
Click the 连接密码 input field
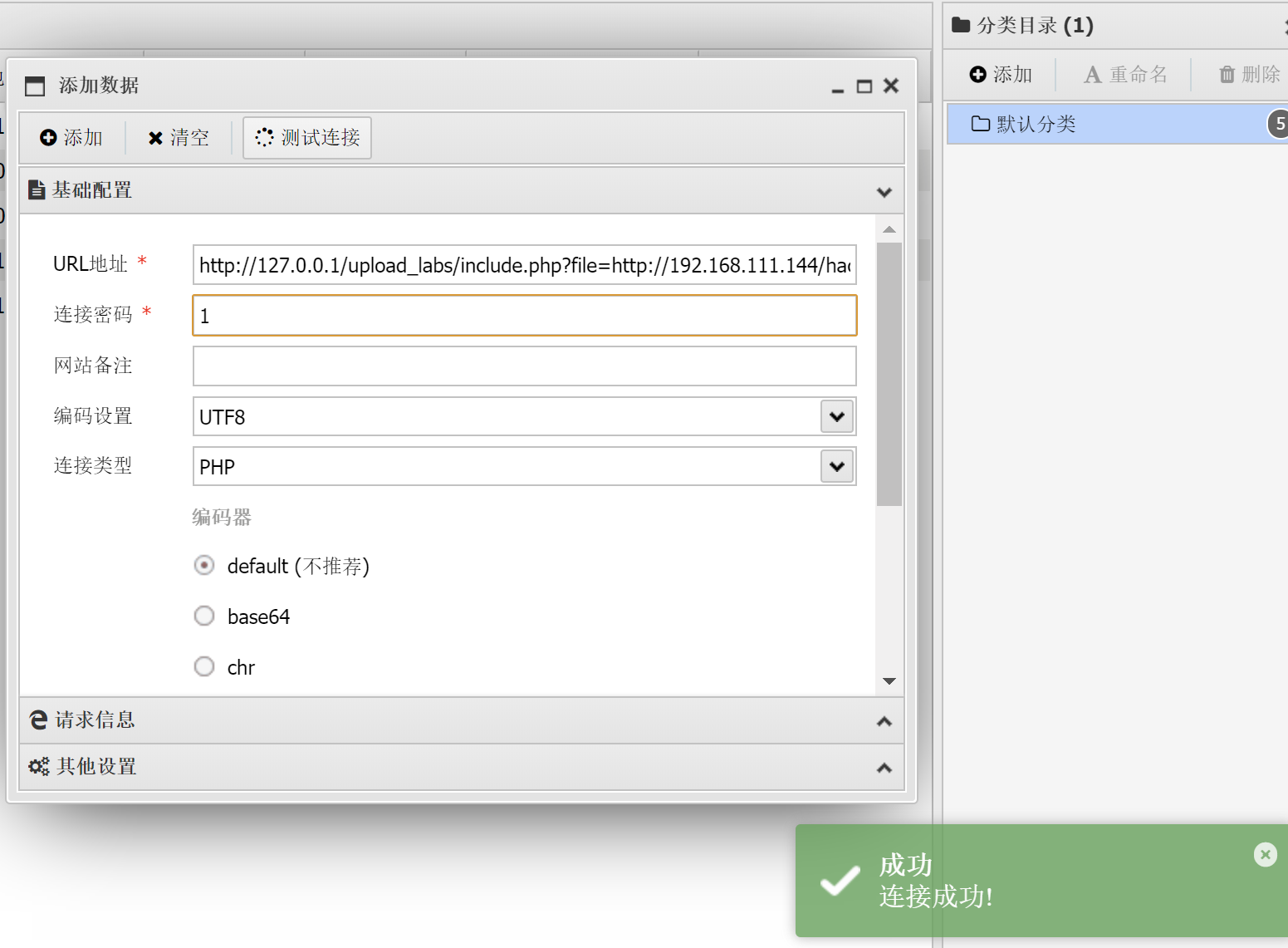pos(525,316)
